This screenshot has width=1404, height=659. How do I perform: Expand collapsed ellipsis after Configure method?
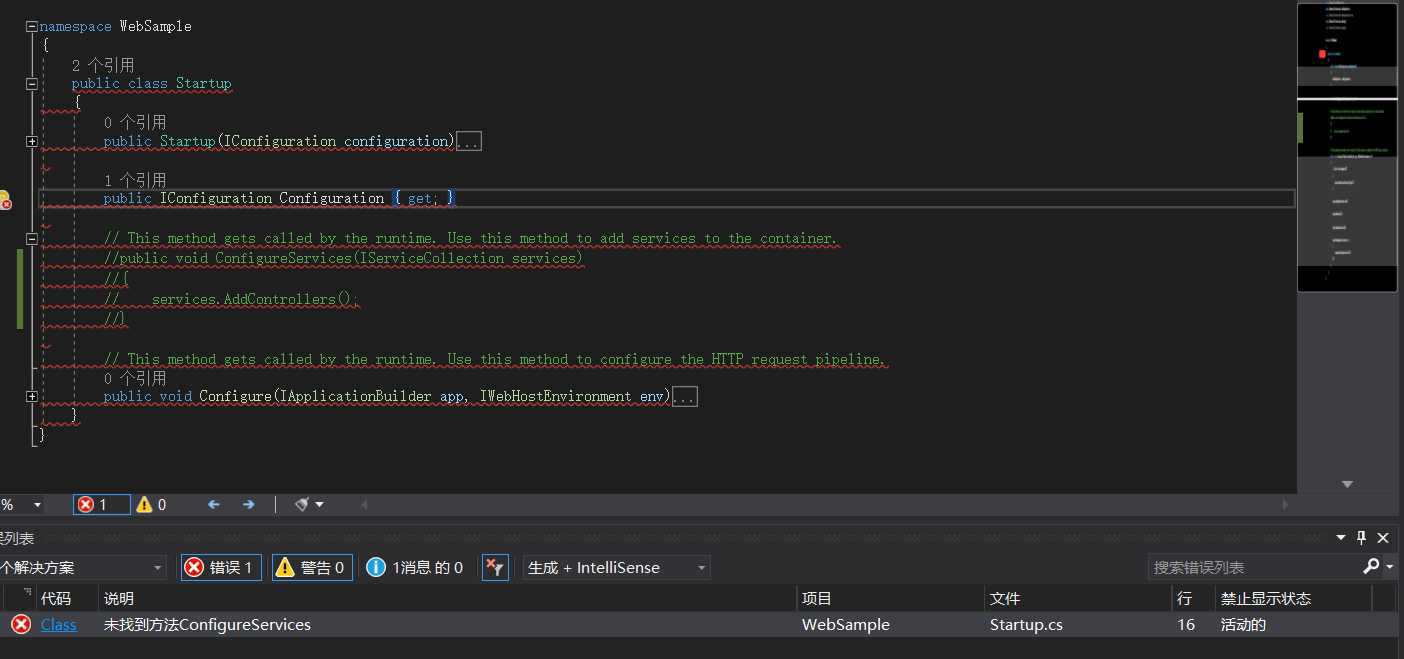click(x=685, y=397)
